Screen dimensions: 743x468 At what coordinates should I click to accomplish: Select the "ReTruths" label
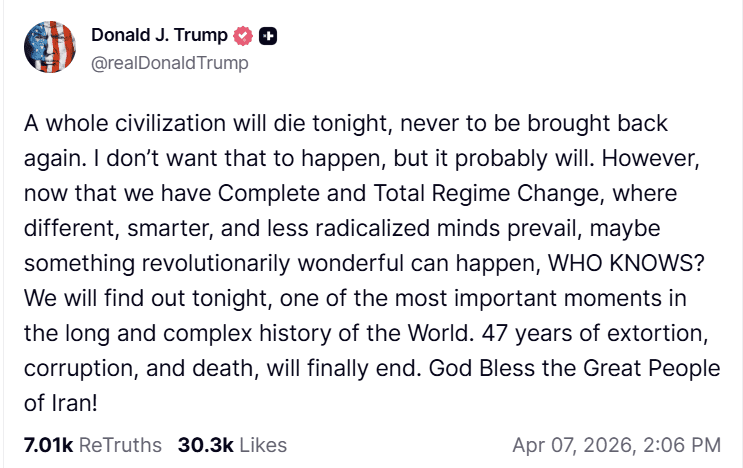coord(121,444)
